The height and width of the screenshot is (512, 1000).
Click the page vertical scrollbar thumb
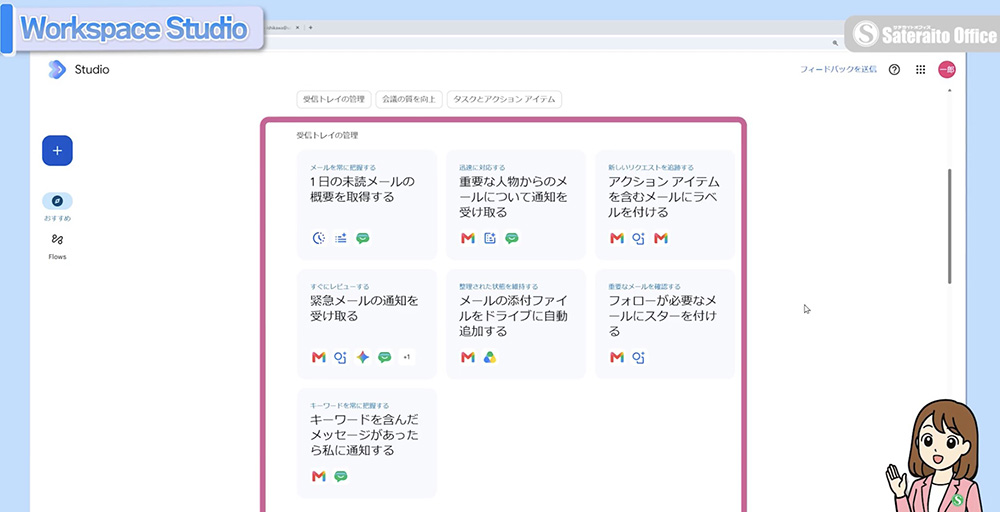coord(949,226)
